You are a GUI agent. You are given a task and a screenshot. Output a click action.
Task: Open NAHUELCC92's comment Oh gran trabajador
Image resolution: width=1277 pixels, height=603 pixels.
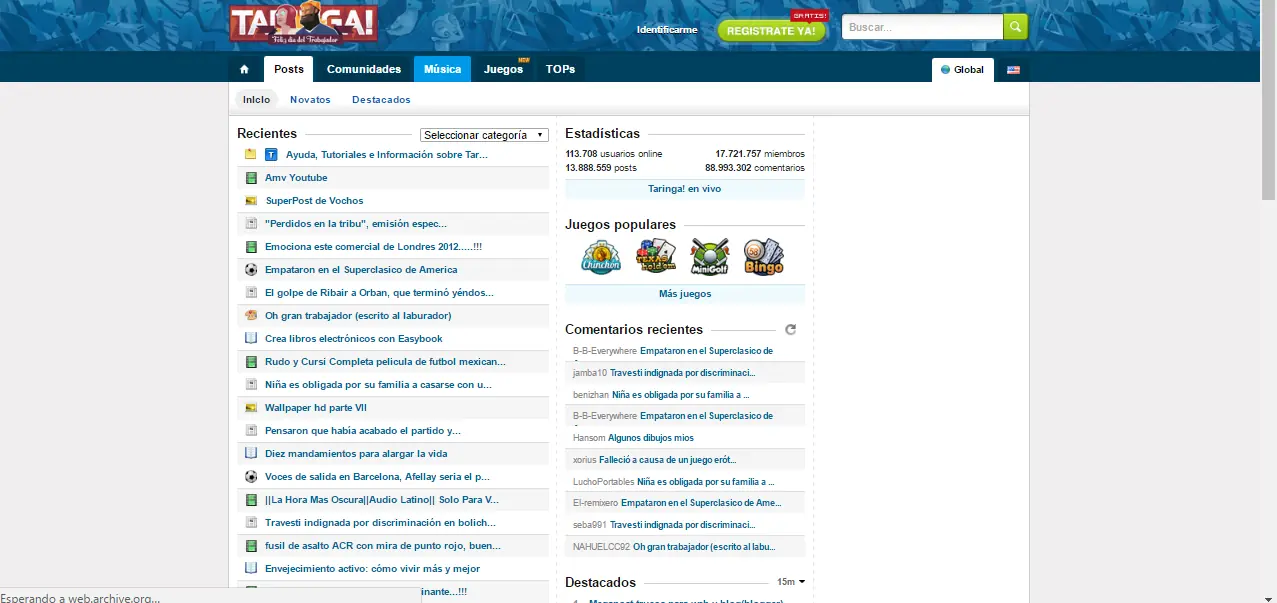[x=704, y=547]
